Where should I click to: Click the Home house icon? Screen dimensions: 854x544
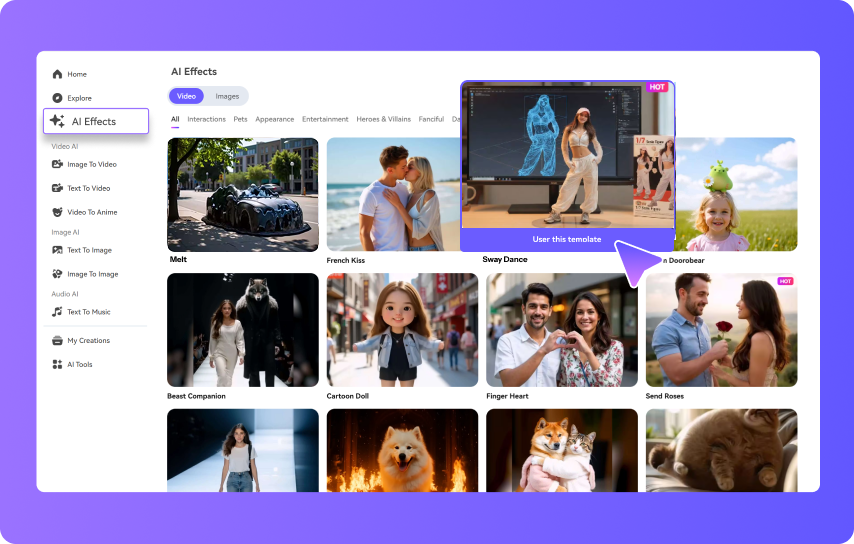[x=57, y=74]
